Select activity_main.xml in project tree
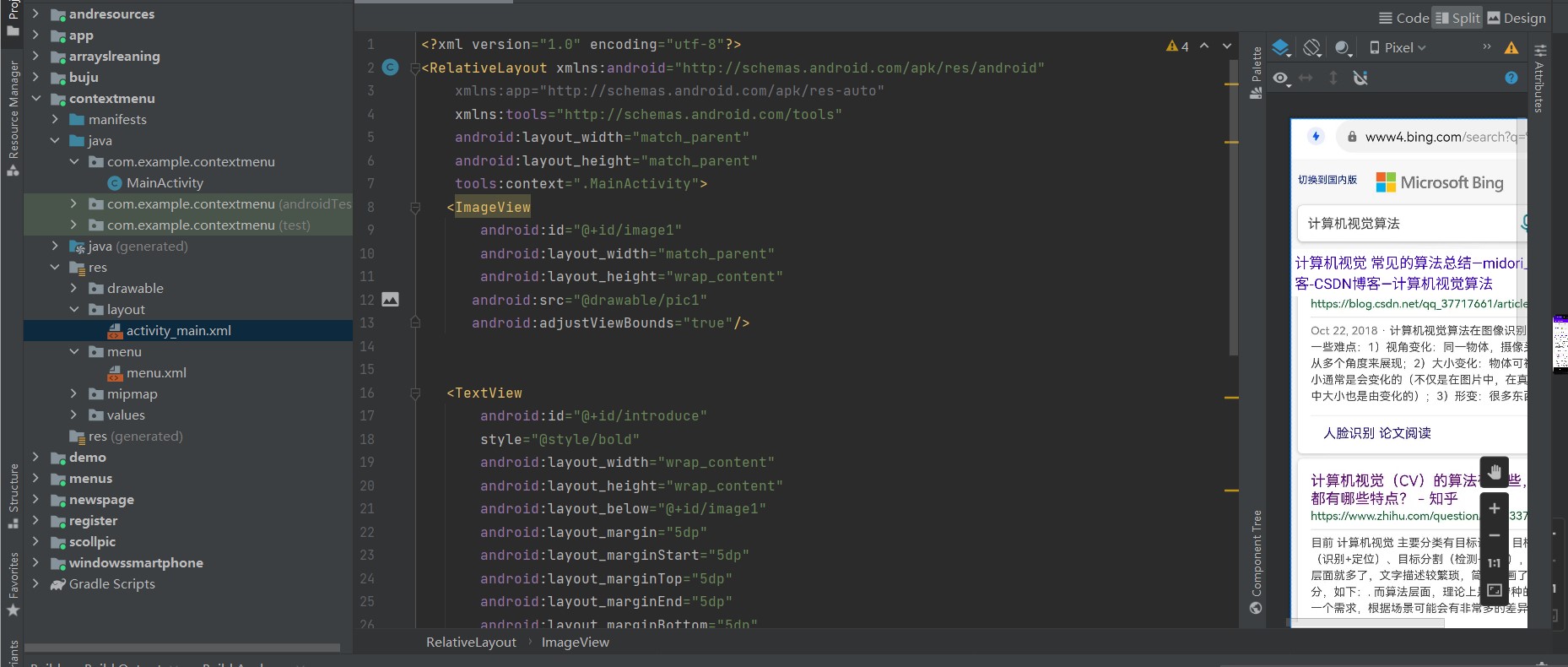Image resolution: width=1568 pixels, height=667 pixels. pos(178,330)
